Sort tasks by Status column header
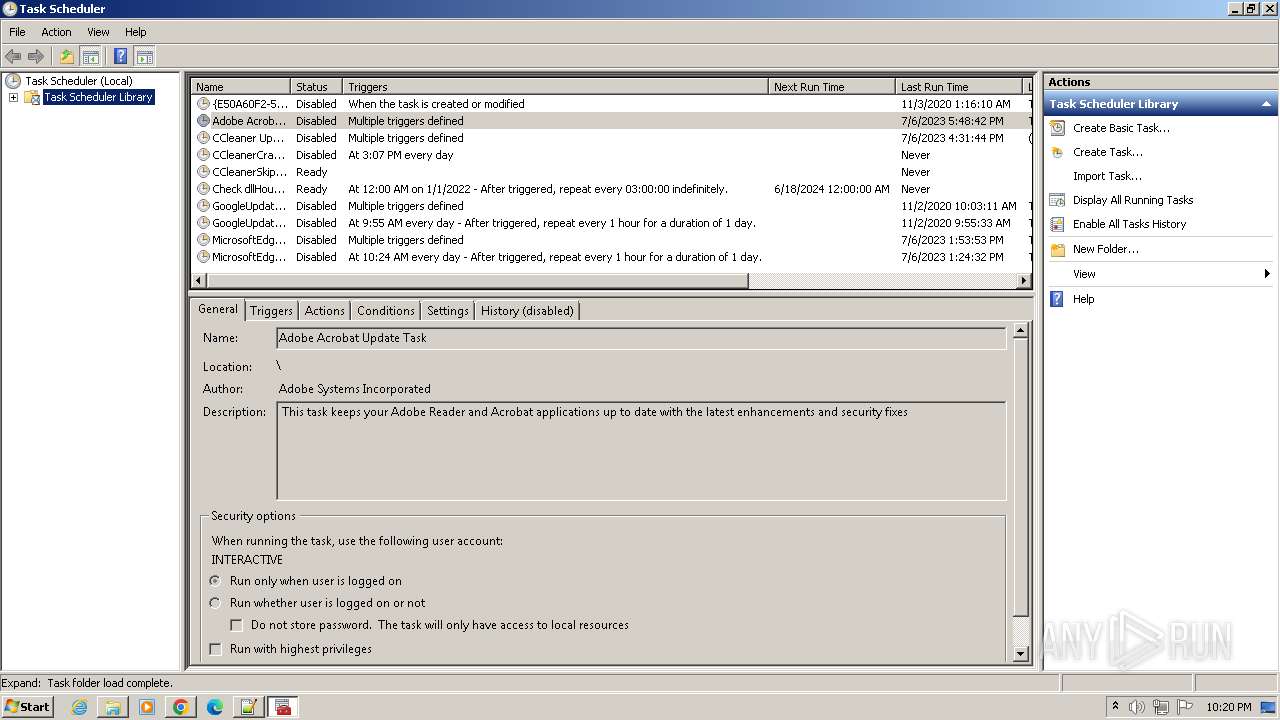1280x720 pixels. (317, 87)
